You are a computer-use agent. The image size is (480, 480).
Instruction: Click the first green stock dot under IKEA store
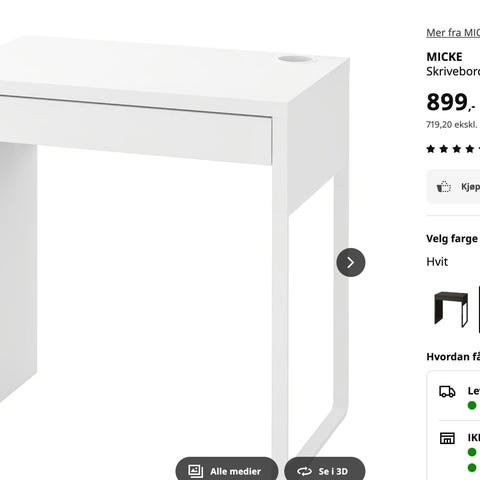point(472,452)
